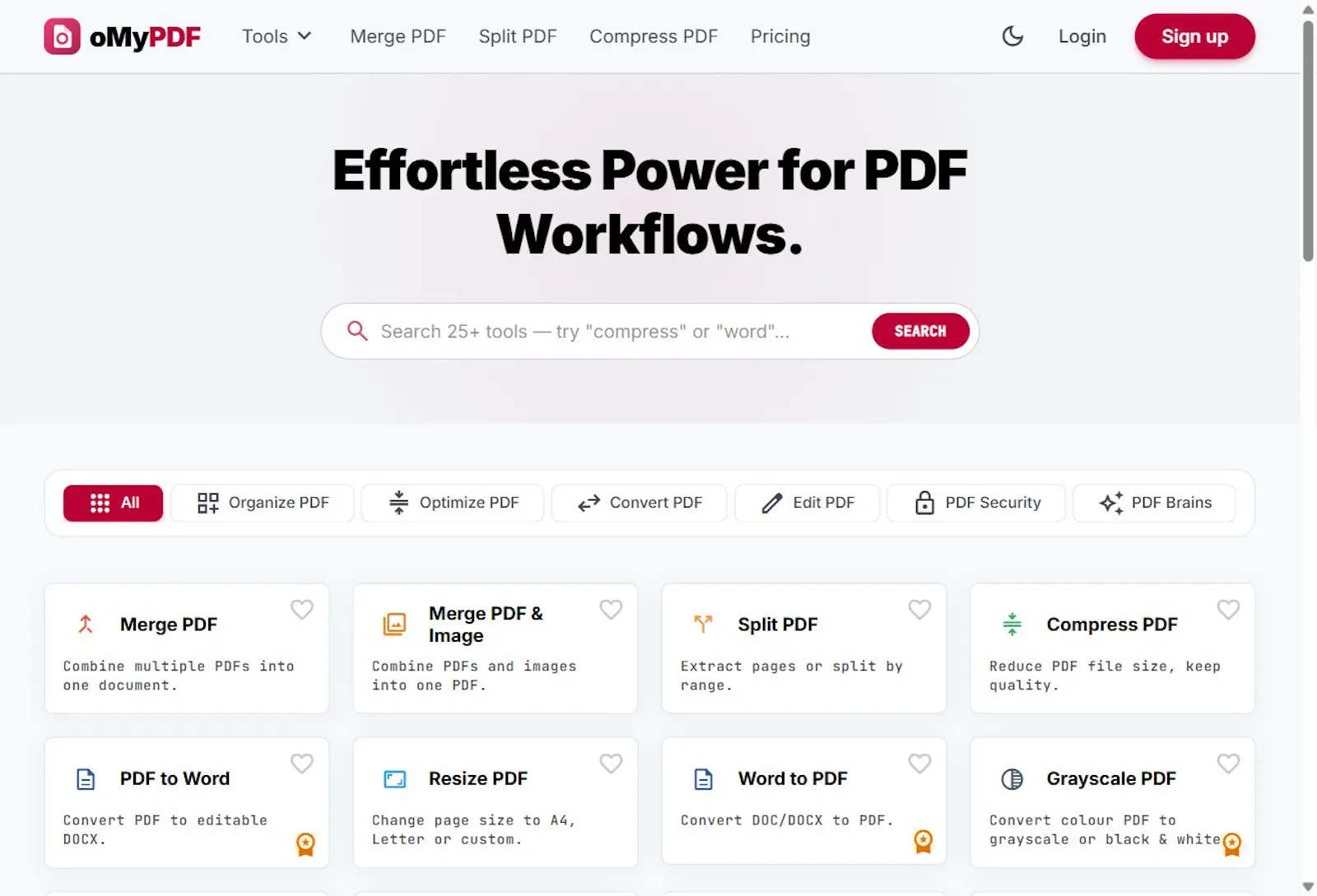Select the All category tab
This screenshot has width=1317, height=896.
(113, 503)
